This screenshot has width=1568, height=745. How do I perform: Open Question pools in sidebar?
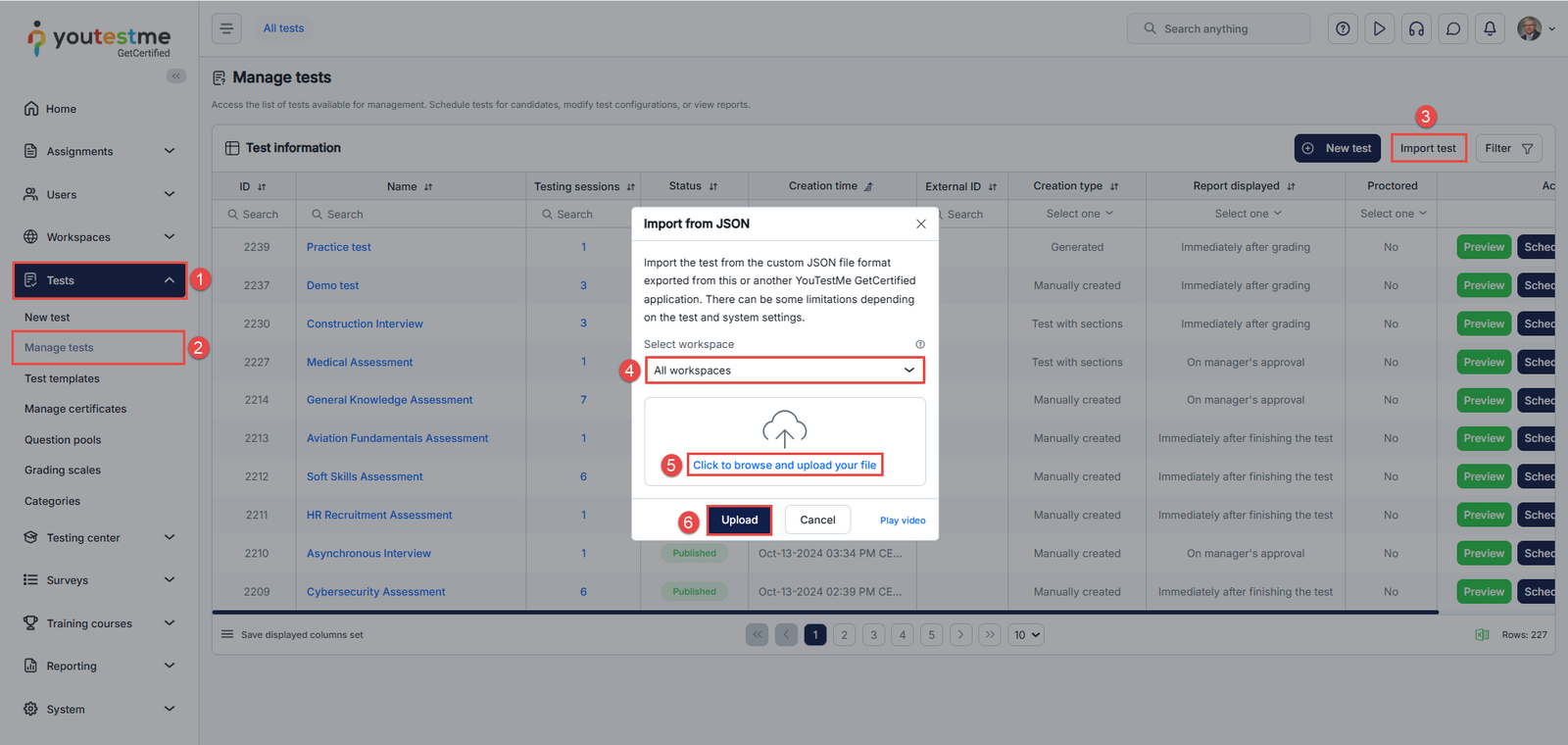[63, 440]
